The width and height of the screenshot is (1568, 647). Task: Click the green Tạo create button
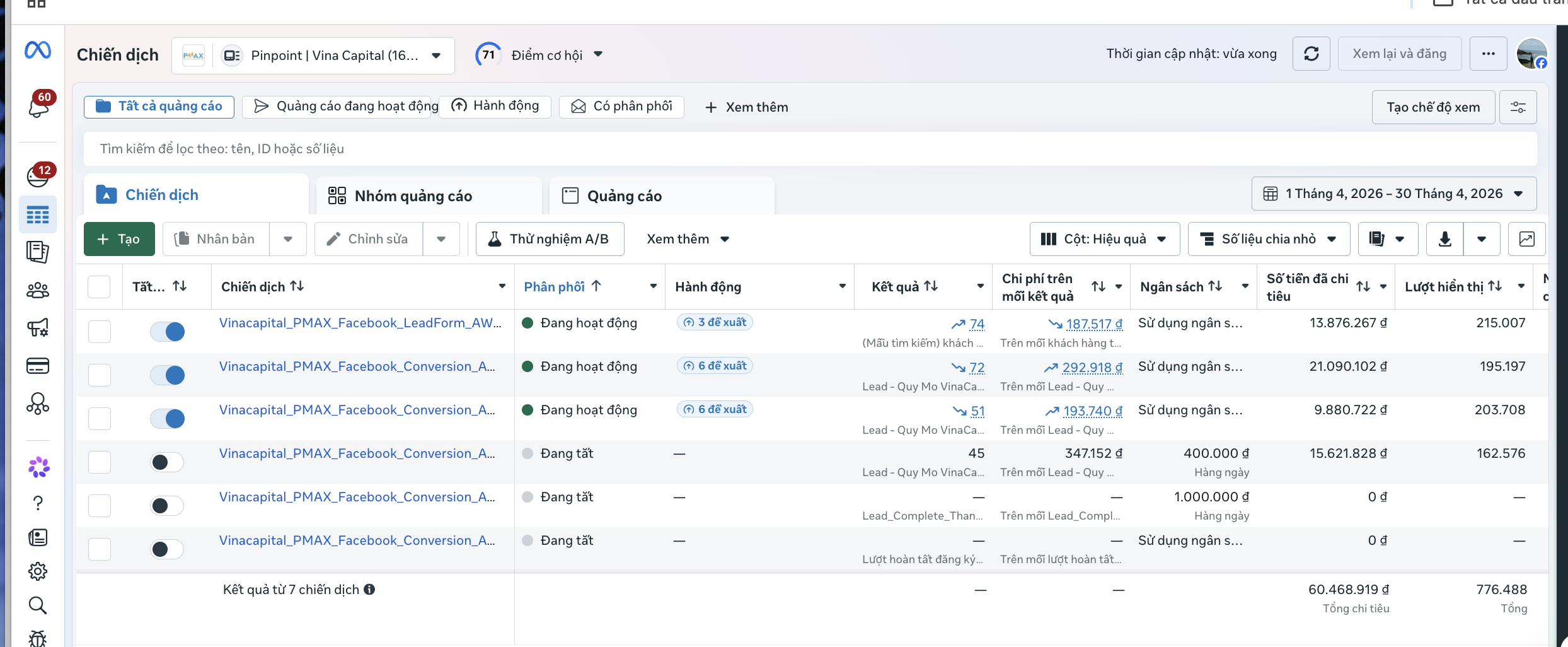(x=119, y=239)
